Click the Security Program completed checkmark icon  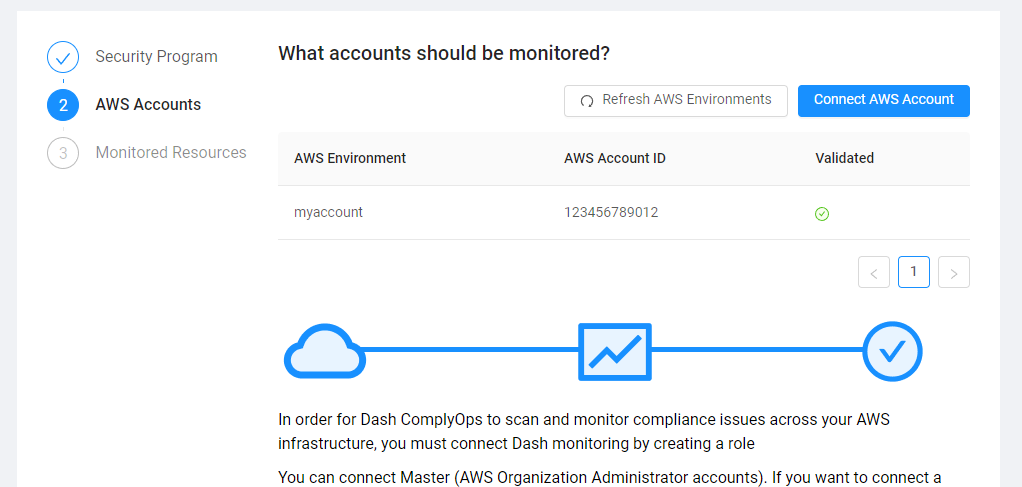coord(63,57)
